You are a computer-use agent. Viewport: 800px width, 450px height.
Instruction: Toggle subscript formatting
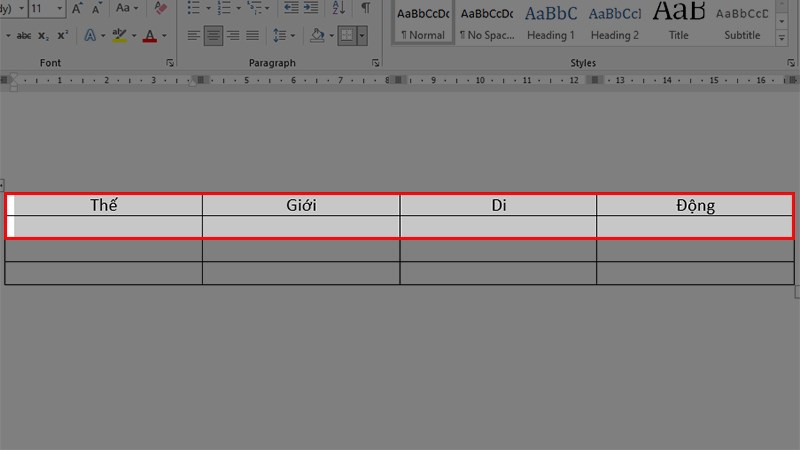(x=44, y=36)
